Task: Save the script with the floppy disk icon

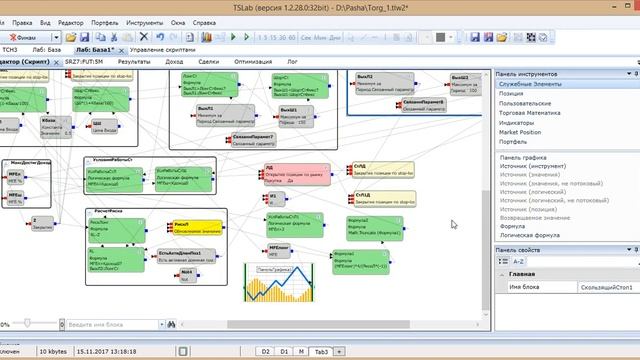Action: click(x=84, y=38)
